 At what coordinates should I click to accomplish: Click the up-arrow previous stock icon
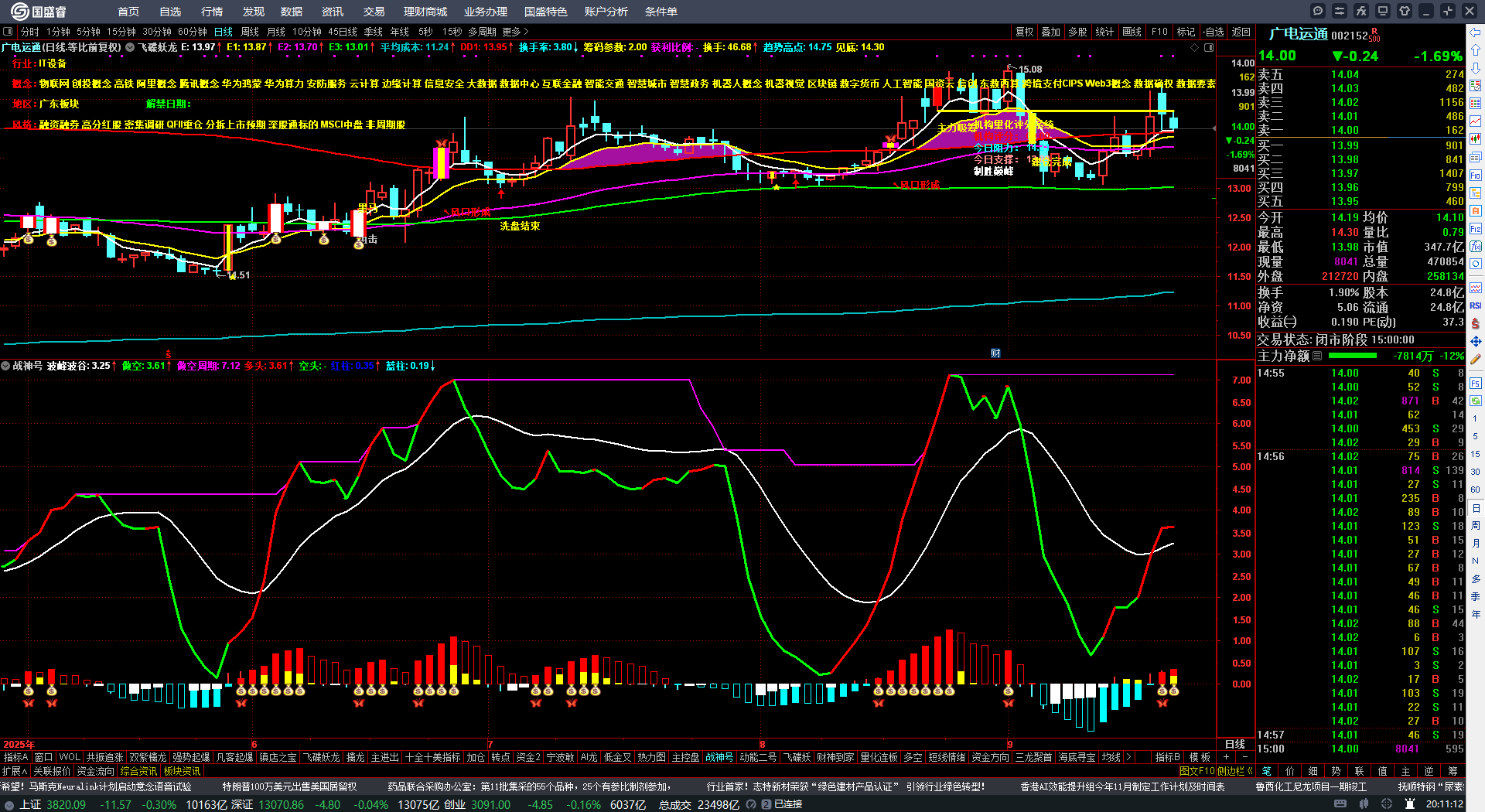(1476, 49)
